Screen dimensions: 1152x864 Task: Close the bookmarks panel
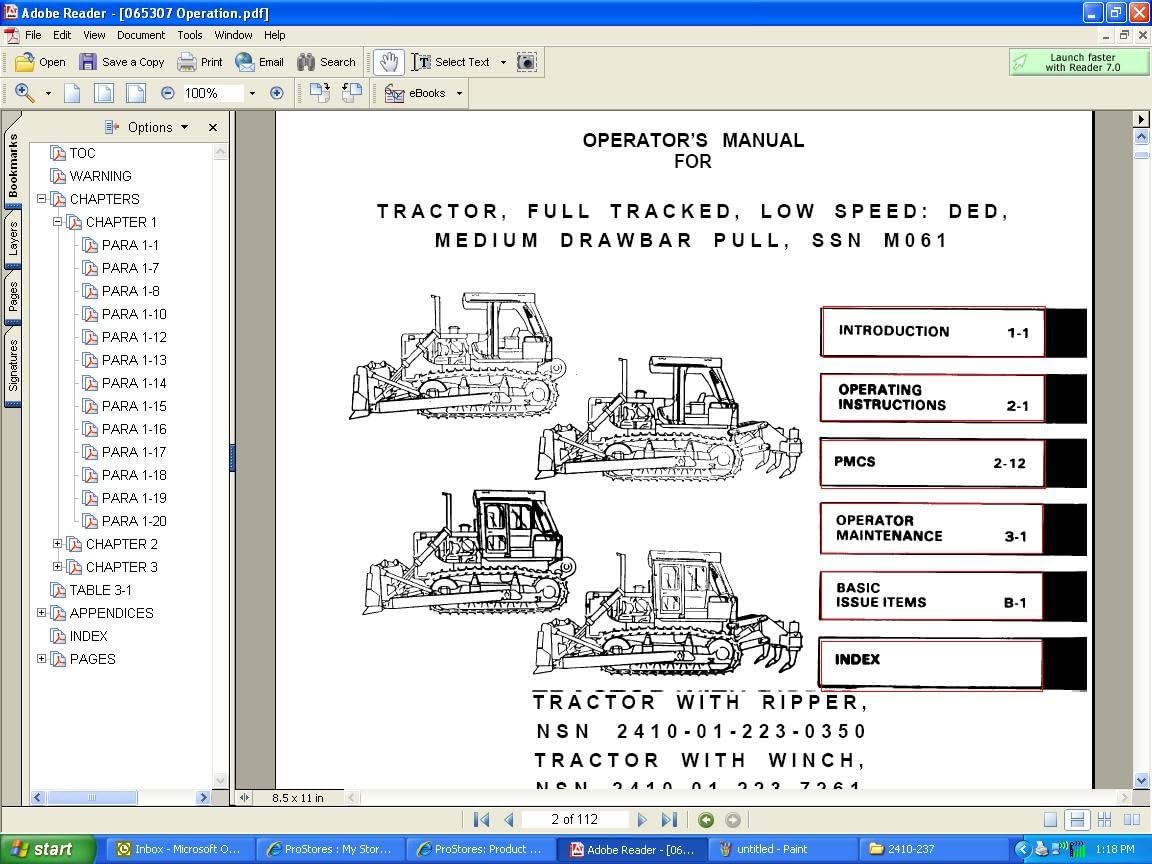tap(213, 127)
